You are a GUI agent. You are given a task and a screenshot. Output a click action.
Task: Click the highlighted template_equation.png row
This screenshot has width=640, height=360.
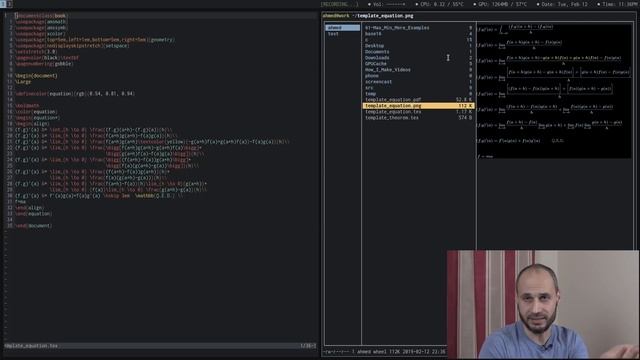point(418,106)
